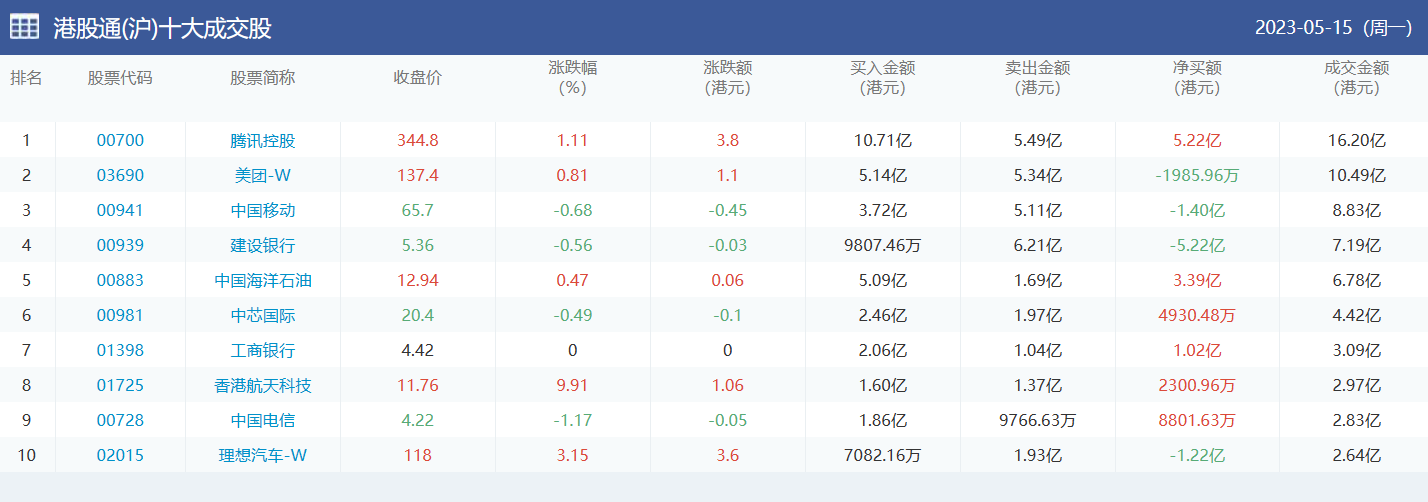
Task: Open stock code 01398 link
Action: [120, 351]
